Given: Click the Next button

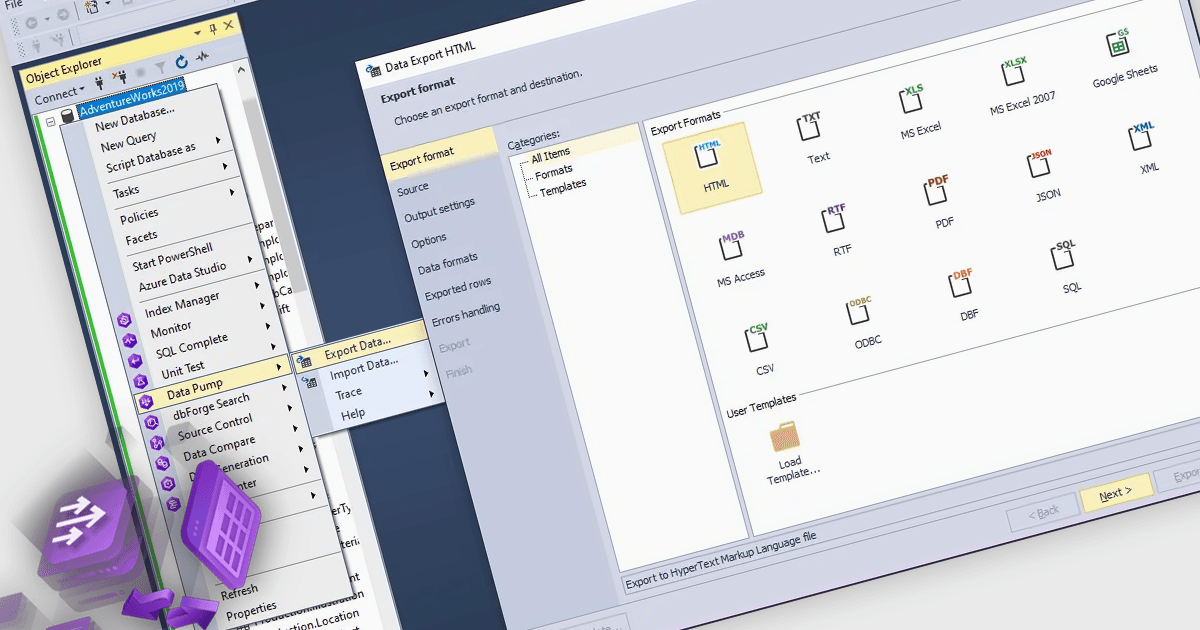Looking at the screenshot, I should click(1116, 494).
